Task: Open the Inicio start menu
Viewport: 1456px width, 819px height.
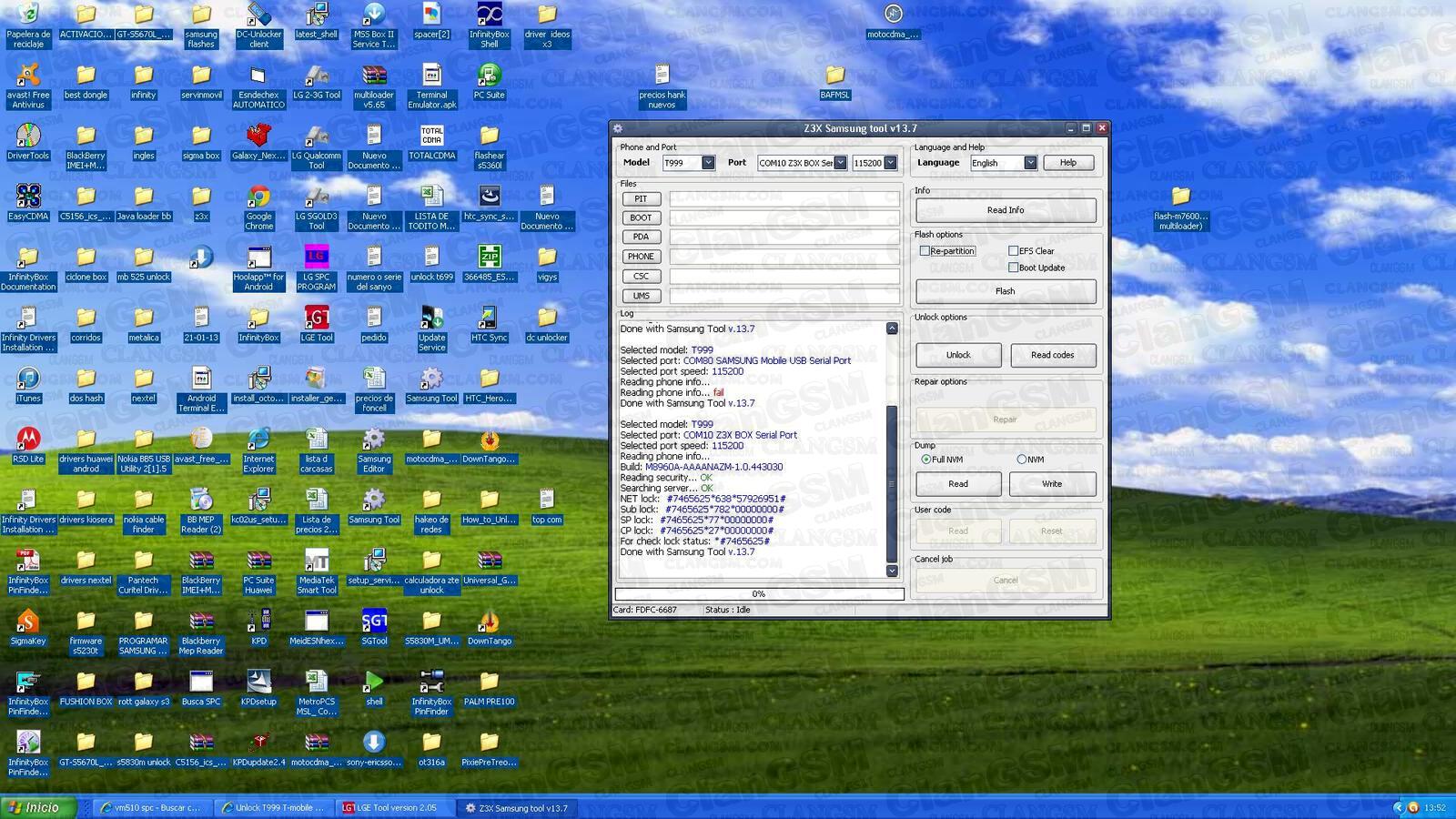Action: tap(38, 807)
